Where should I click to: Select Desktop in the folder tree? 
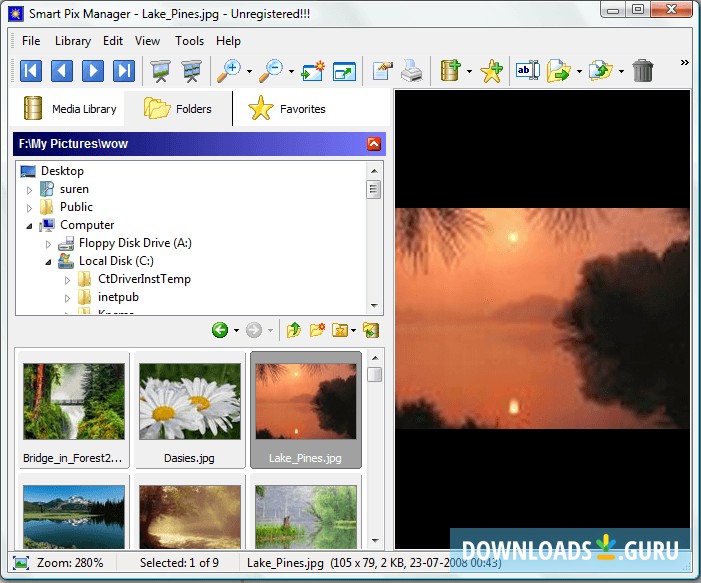[62, 171]
